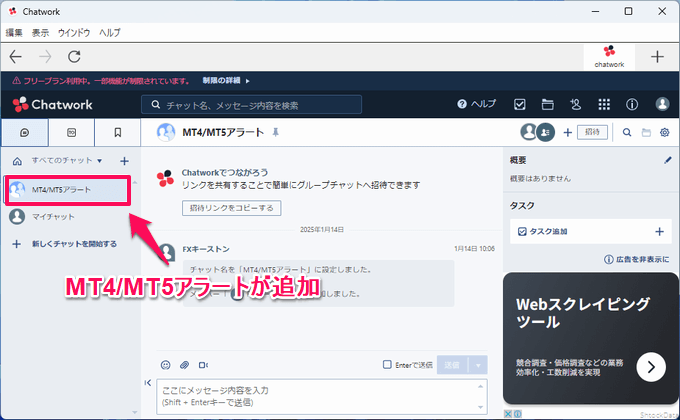
Task: Toggle the pin icon beside the MT4/MT5アラート title
Action: pos(275,132)
